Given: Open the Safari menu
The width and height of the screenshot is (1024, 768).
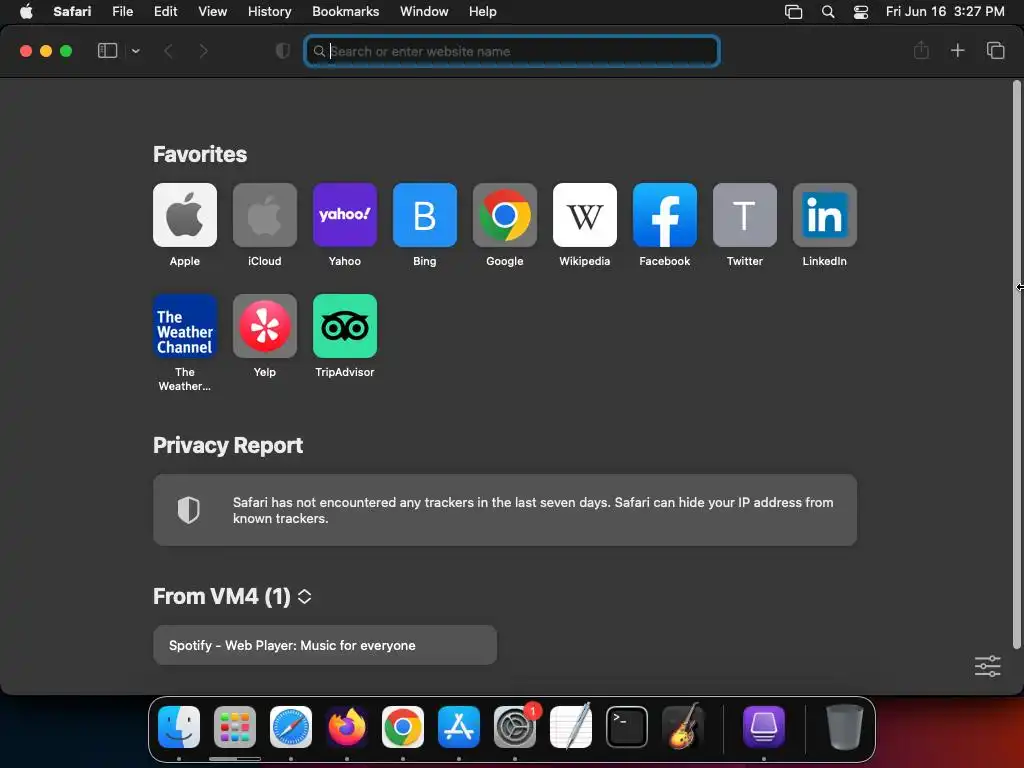Looking at the screenshot, I should point(72,11).
